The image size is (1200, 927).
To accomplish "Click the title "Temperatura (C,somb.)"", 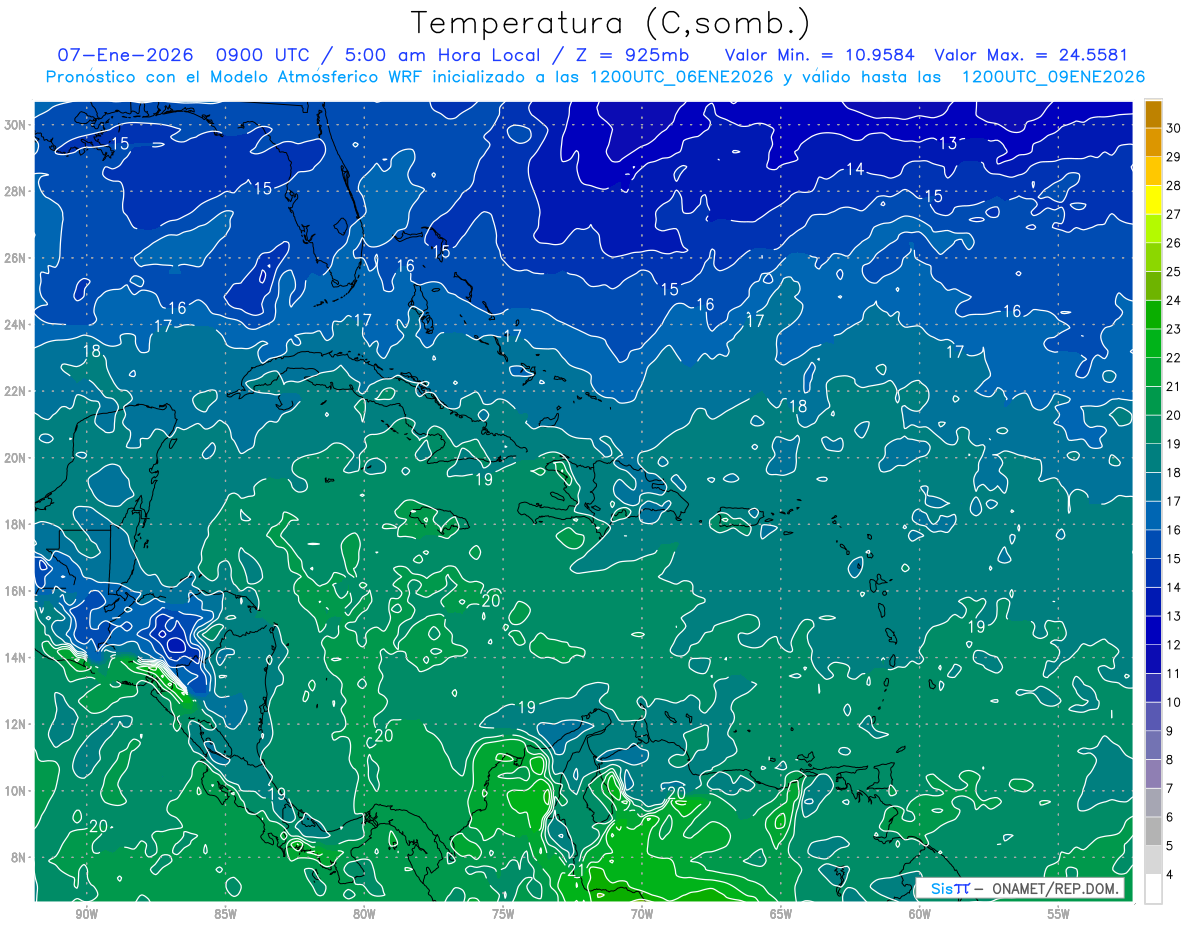I will [x=611, y=24].
